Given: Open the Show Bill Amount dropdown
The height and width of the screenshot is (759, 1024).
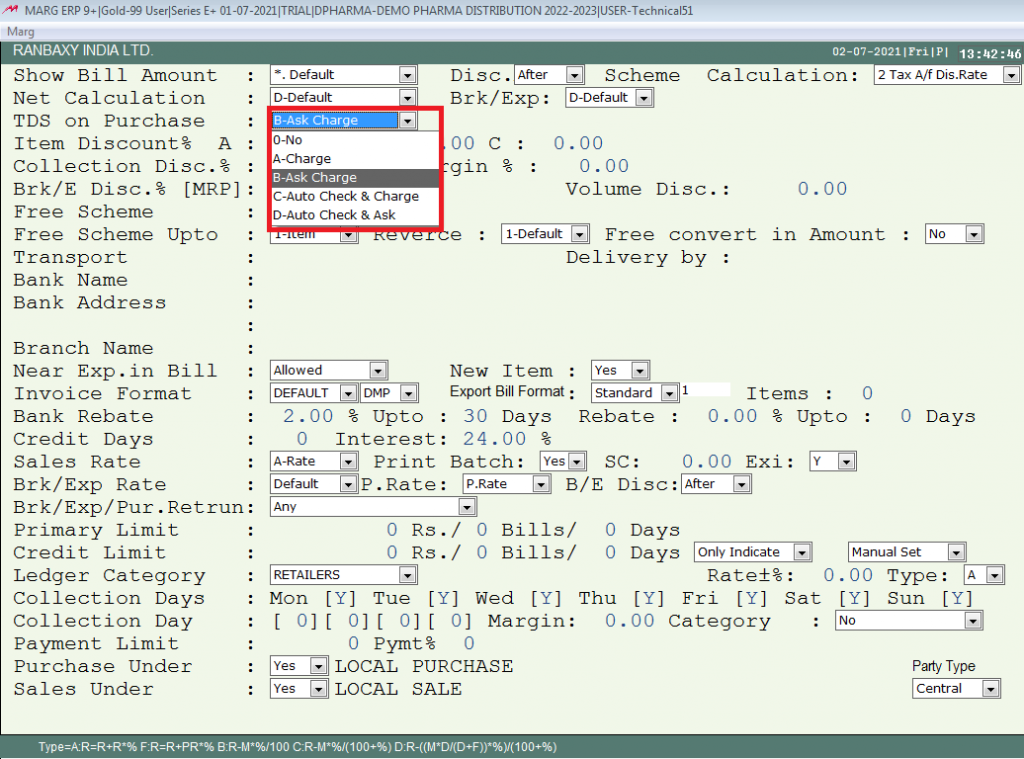Looking at the screenshot, I should 406,75.
